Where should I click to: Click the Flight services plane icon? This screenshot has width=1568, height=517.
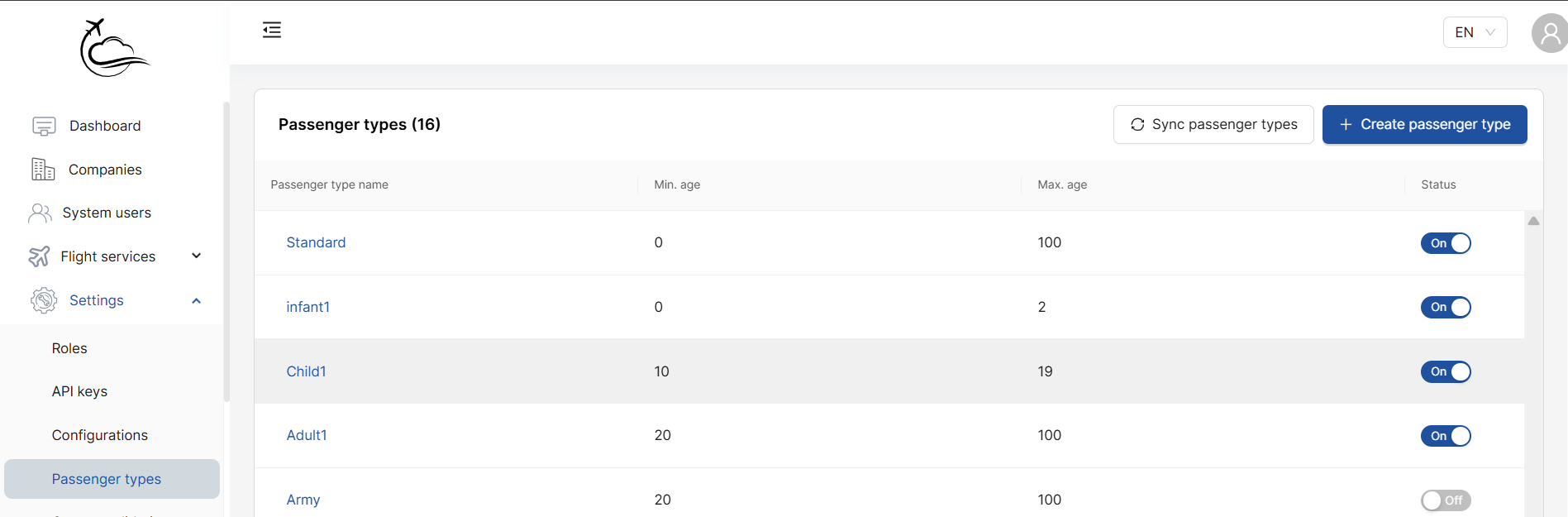pyautogui.click(x=39, y=256)
